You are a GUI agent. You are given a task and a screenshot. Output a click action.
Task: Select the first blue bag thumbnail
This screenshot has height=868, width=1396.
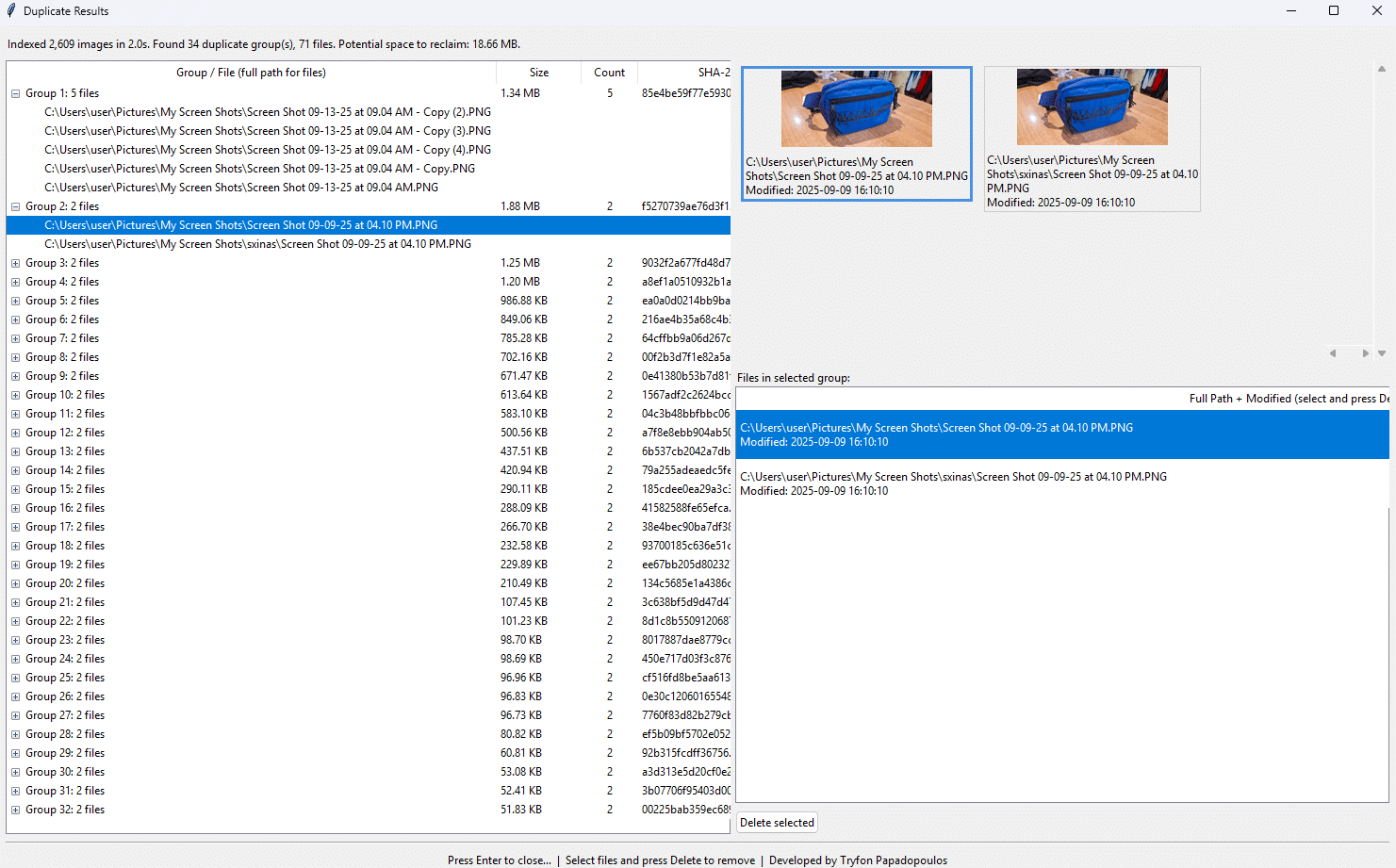856,109
